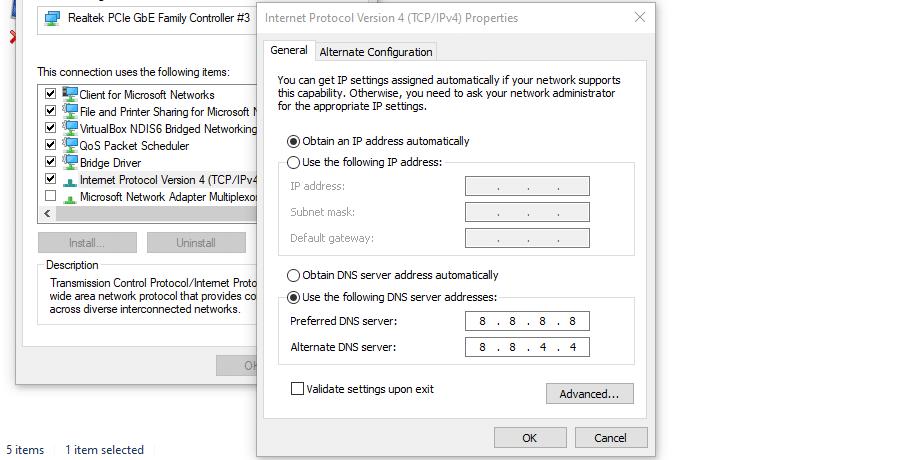The image size is (904, 460).
Task: Open the Advanced settings button
Action: click(x=589, y=394)
